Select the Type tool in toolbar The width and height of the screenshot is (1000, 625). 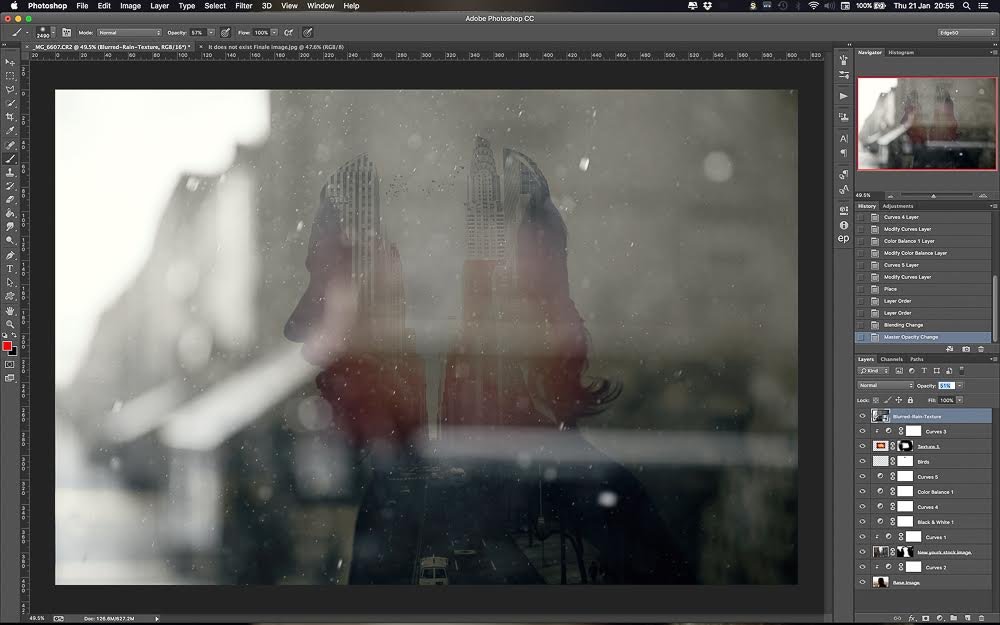tap(10, 268)
